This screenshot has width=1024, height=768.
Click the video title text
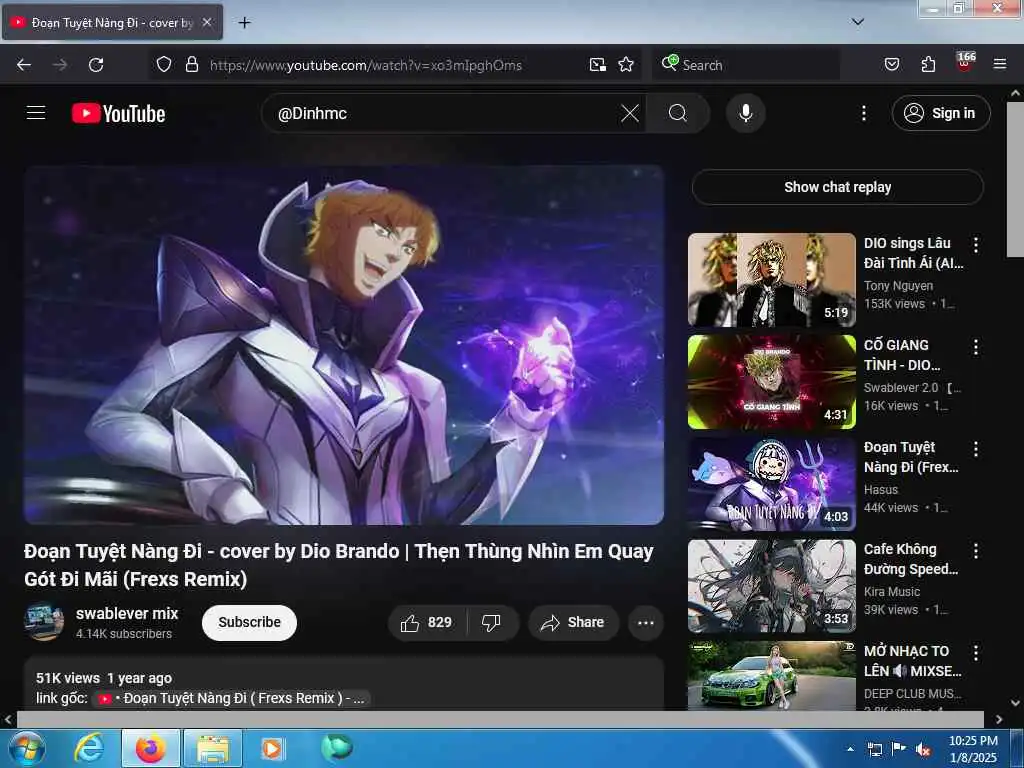point(338,565)
